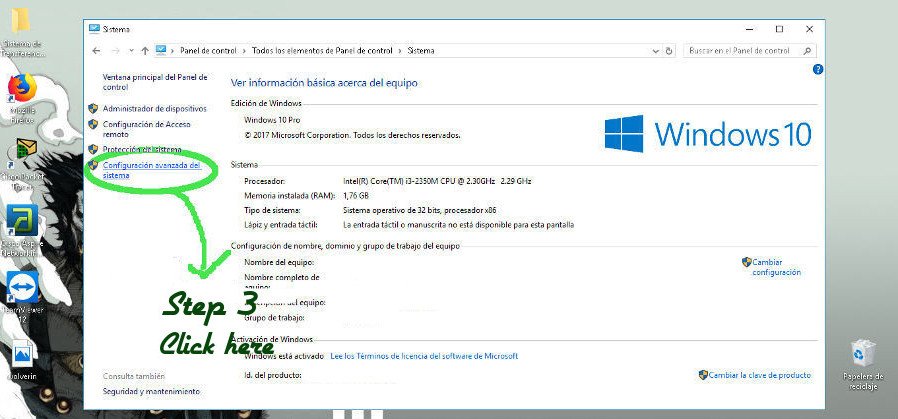
Task: Open recent locations dropdown arrow
Action: (131, 50)
